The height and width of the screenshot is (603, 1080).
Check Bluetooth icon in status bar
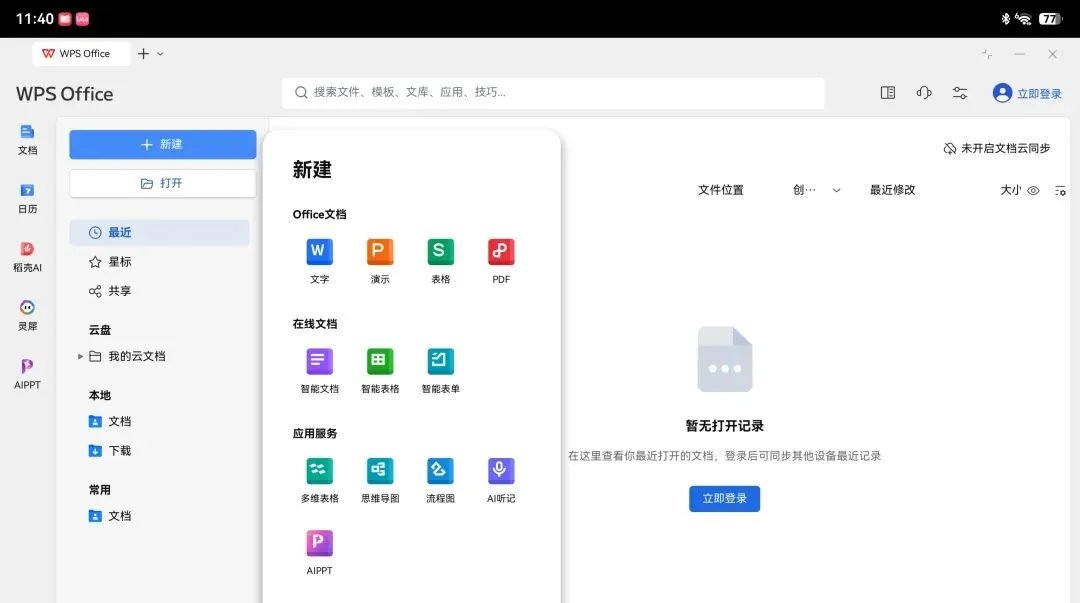[x=1005, y=19]
